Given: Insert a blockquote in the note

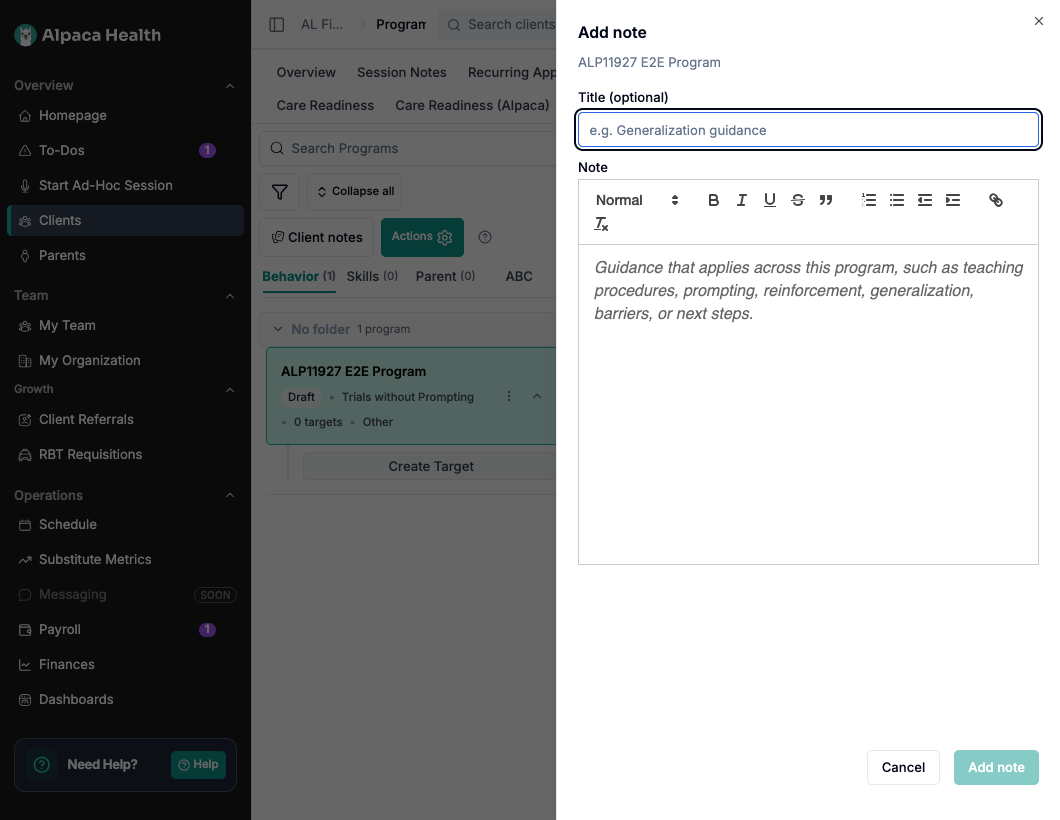Looking at the screenshot, I should pyautogui.click(x=825, y=200).
